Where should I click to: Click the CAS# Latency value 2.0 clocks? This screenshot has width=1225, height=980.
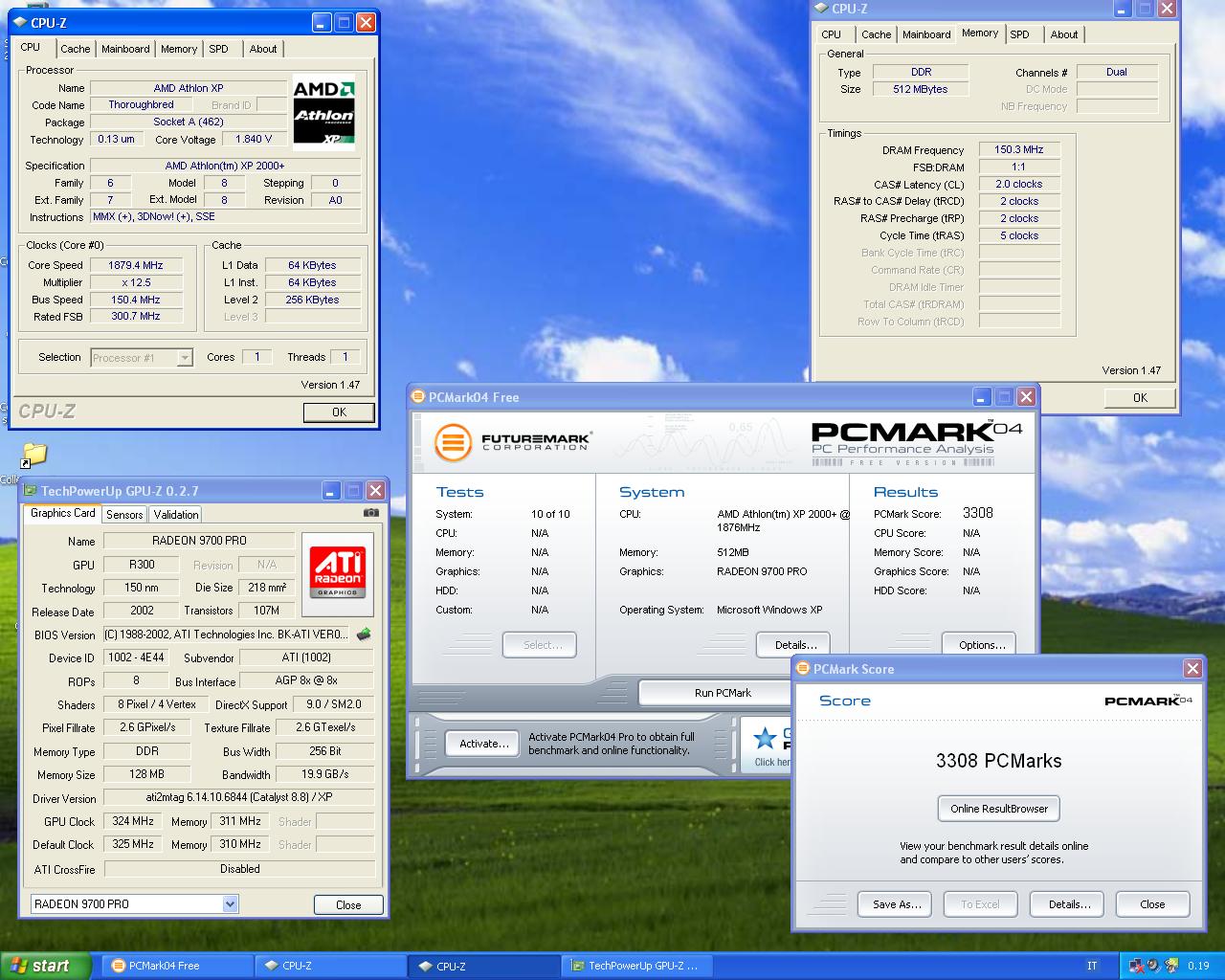(1018, 184)
